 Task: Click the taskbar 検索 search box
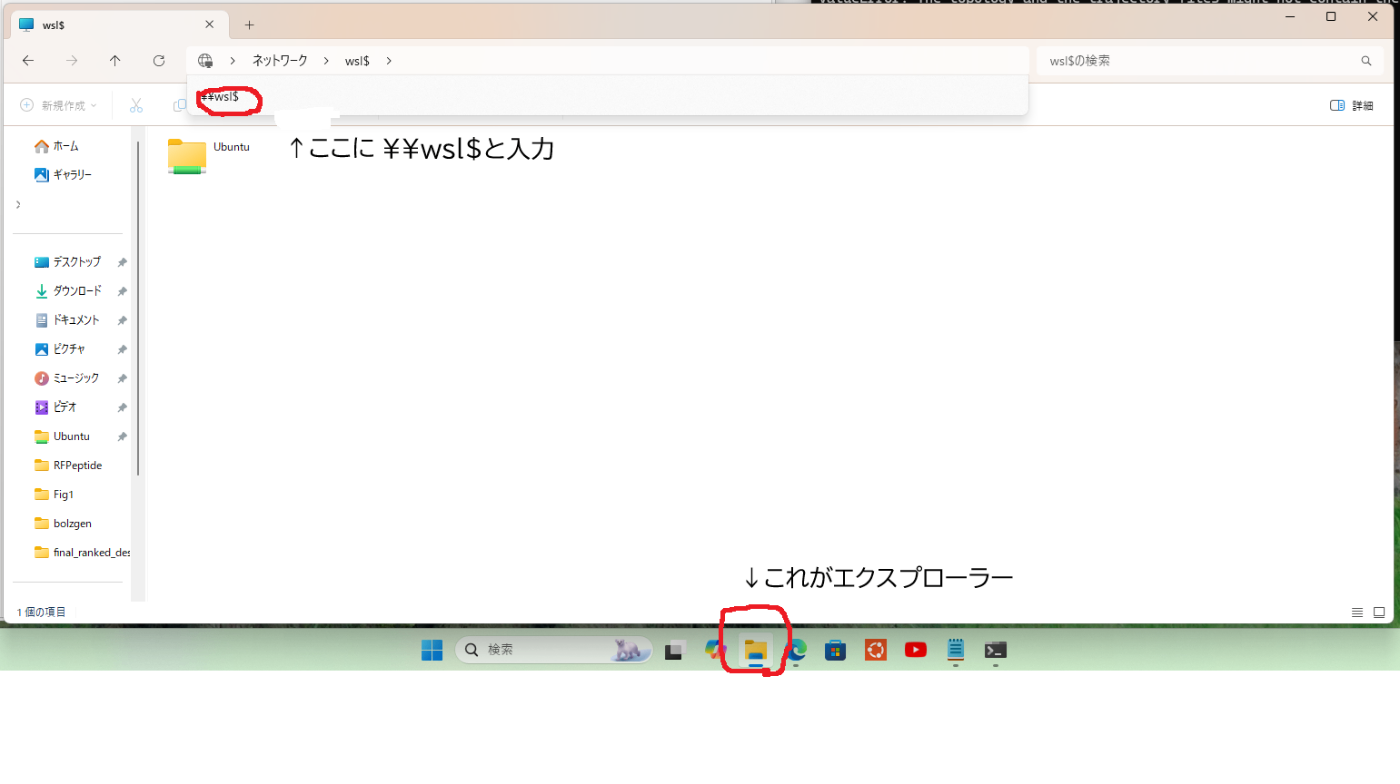[553, 650]
